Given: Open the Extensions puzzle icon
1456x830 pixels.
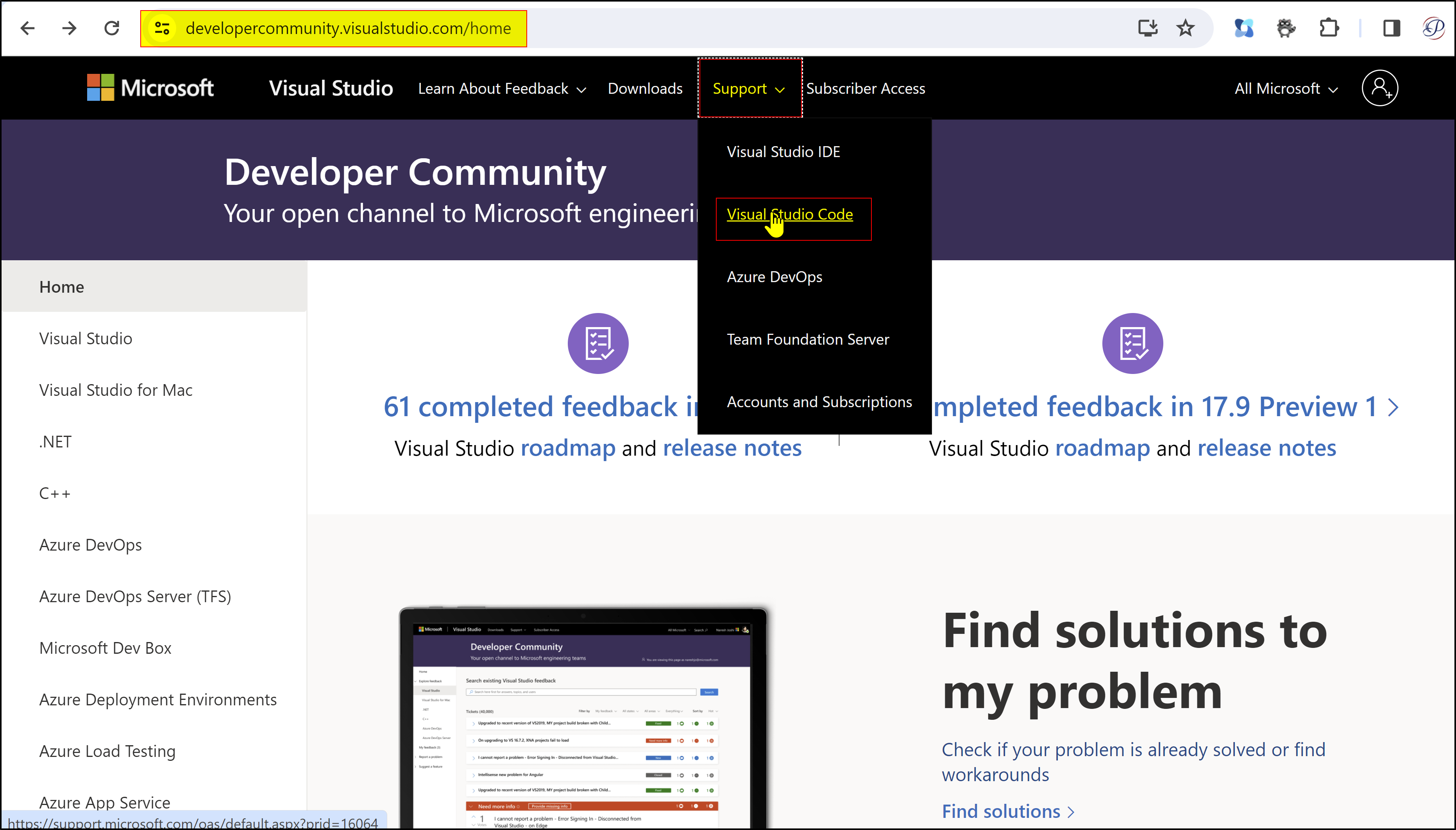Looking at the screenshot, I should coord(1329,28).
